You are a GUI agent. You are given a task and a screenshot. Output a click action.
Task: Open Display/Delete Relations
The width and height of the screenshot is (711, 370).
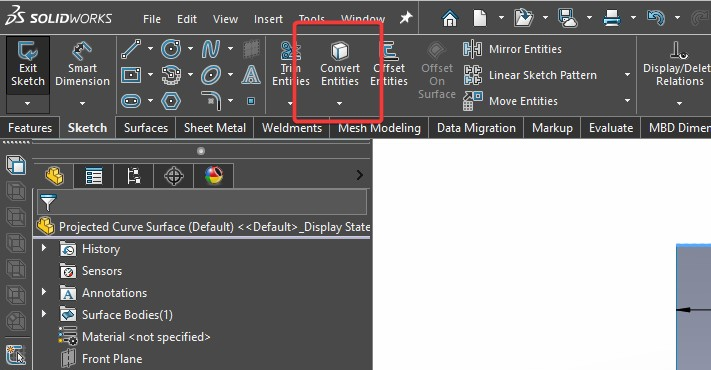(x=679, y=63)
